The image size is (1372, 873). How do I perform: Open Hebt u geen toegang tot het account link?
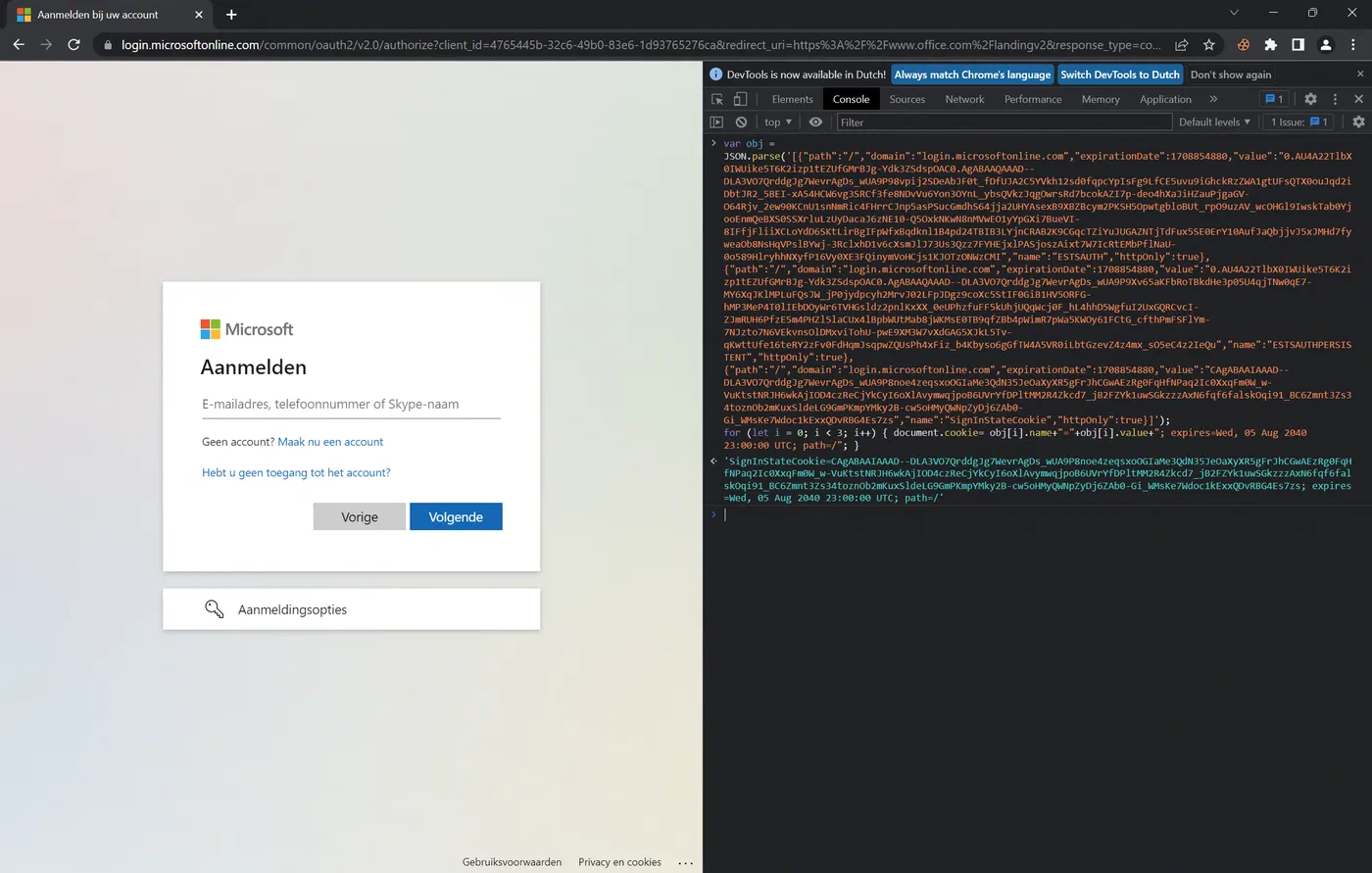[x=296, y=472]
